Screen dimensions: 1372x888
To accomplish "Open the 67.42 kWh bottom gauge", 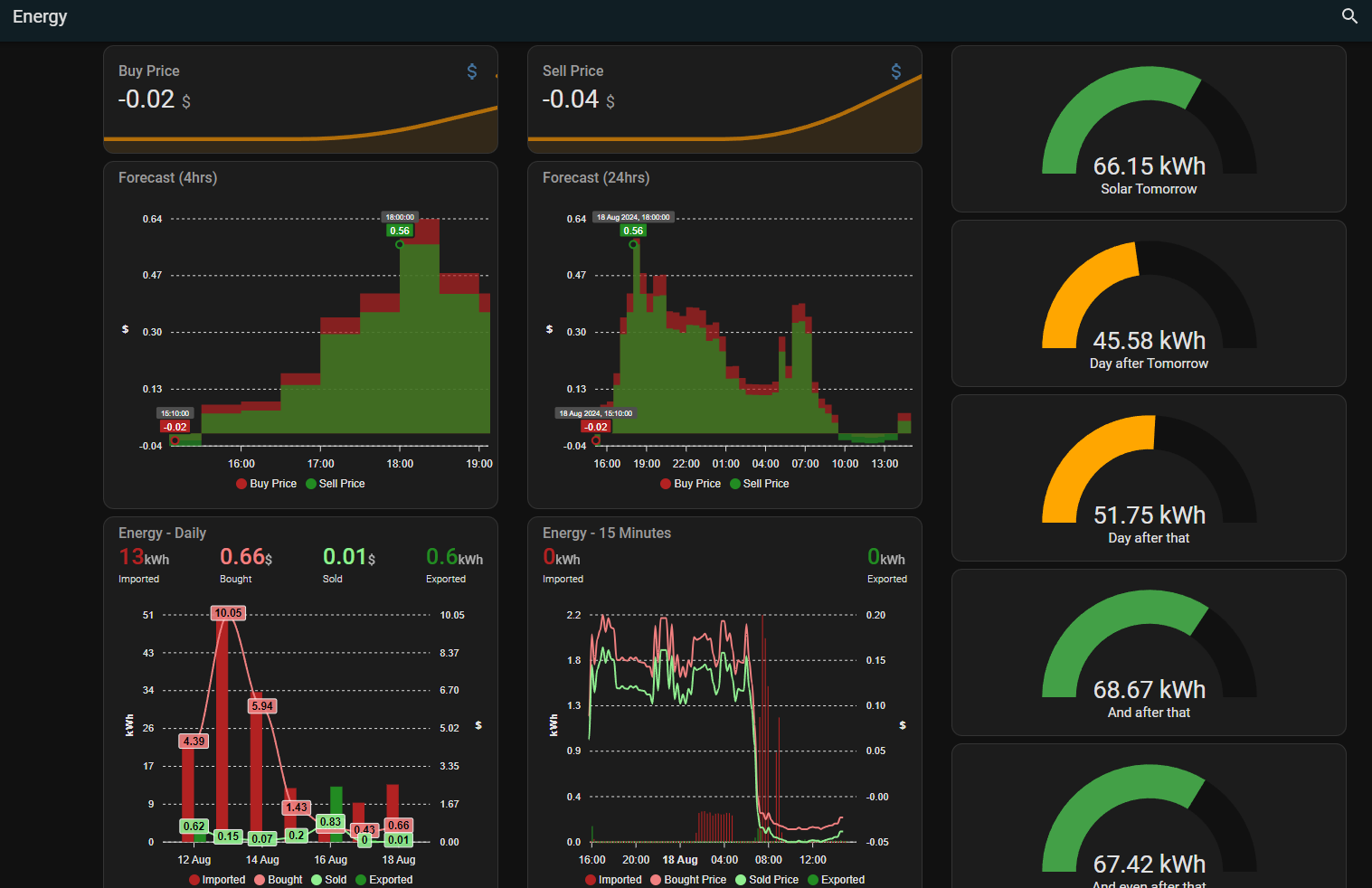I will pos(1149,817).
